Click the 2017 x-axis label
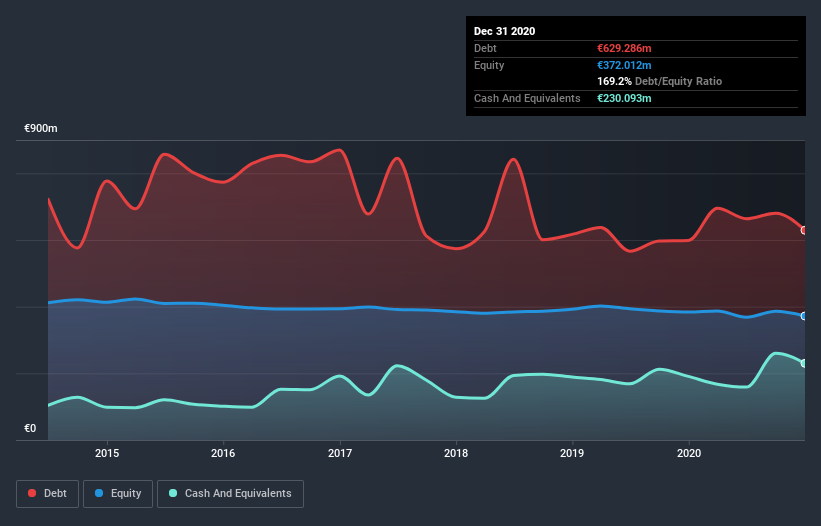This screenshot has height=526, width=821. point(340,453)
